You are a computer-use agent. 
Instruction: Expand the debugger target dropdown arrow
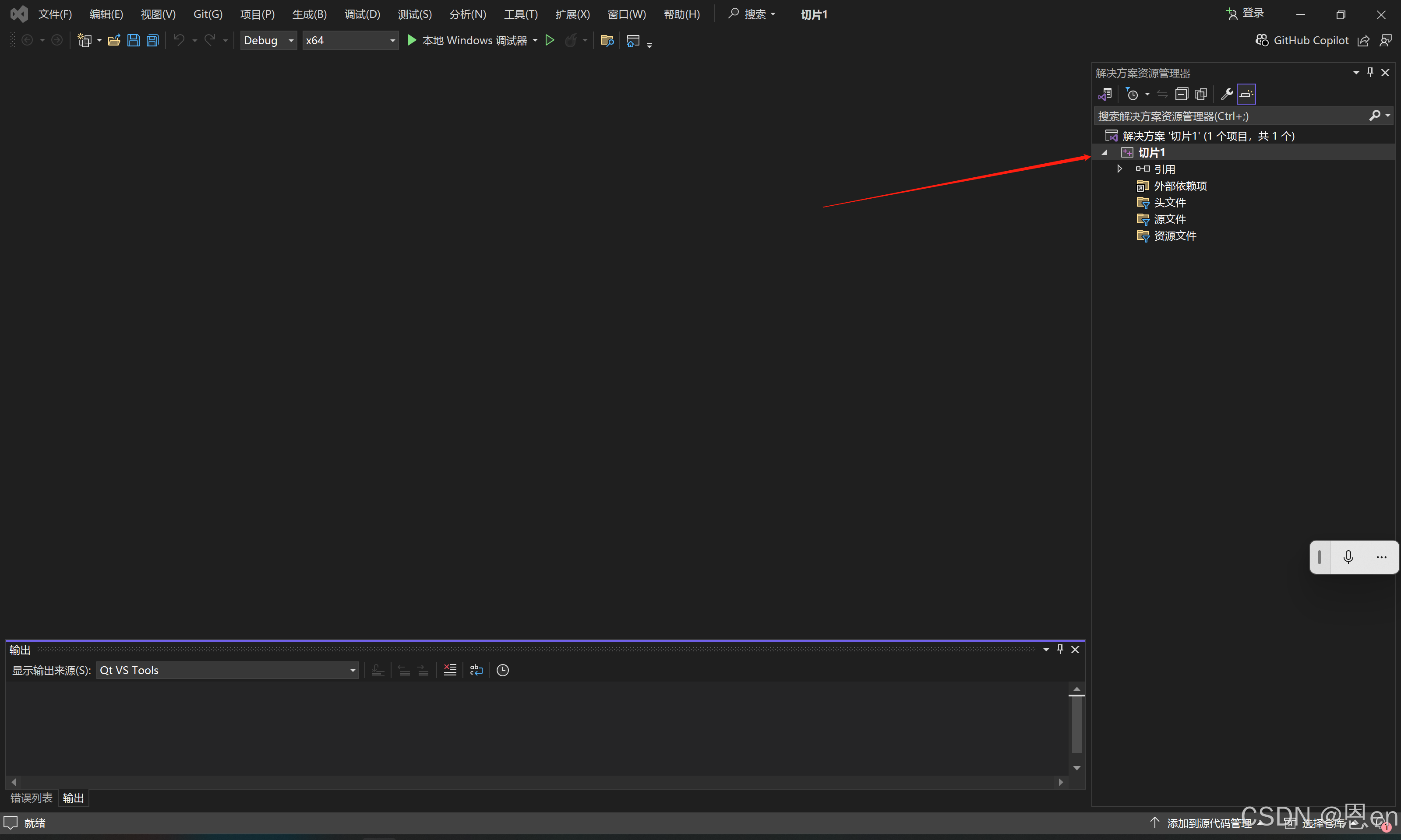[535, 40]
